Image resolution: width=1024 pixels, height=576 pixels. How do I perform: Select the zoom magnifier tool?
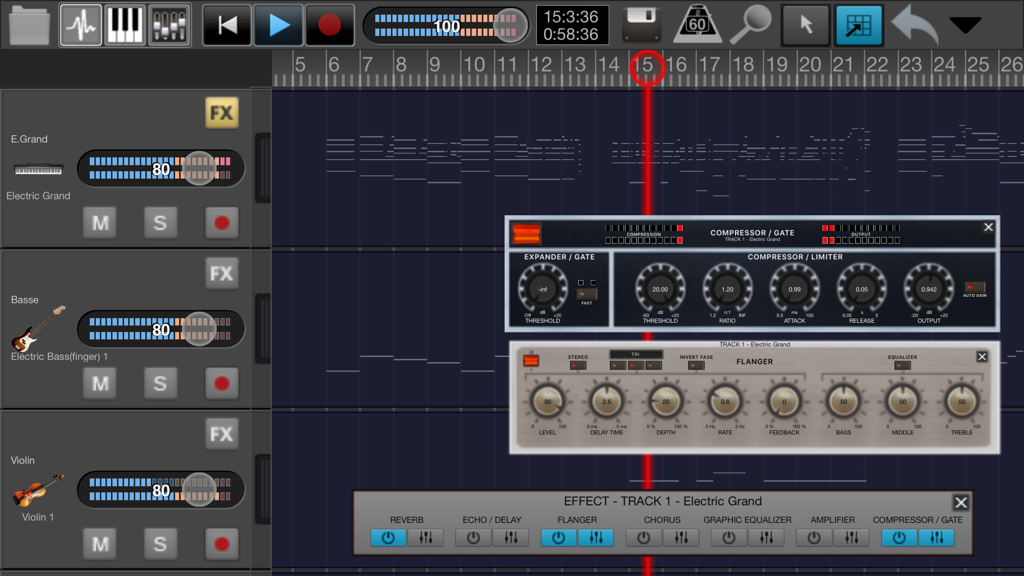click(752, 25)
